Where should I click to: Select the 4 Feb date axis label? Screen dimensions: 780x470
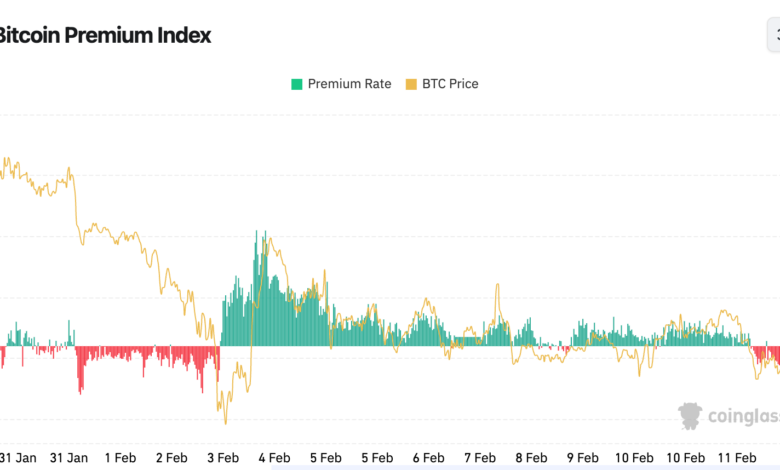click(x=274, y=457)
